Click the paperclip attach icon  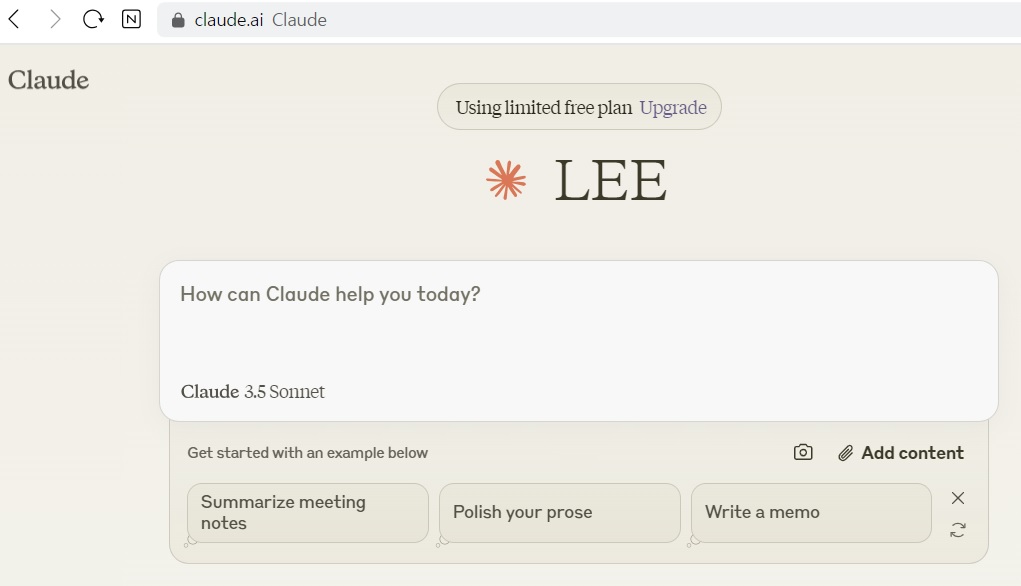(x=845, y=453)
